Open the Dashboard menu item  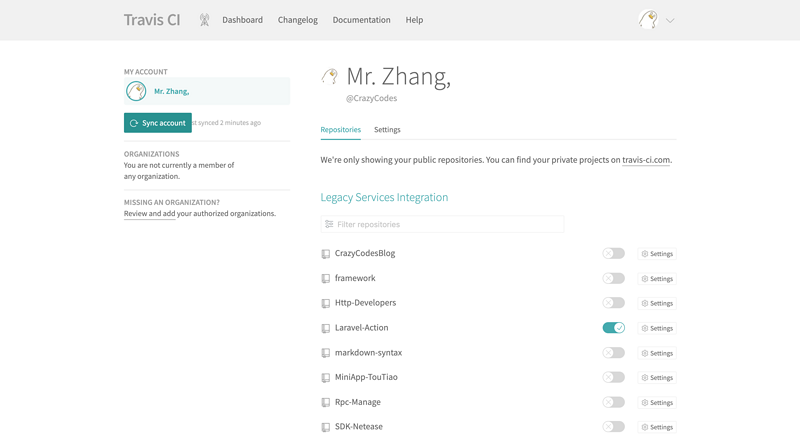(x=242, y=20)
